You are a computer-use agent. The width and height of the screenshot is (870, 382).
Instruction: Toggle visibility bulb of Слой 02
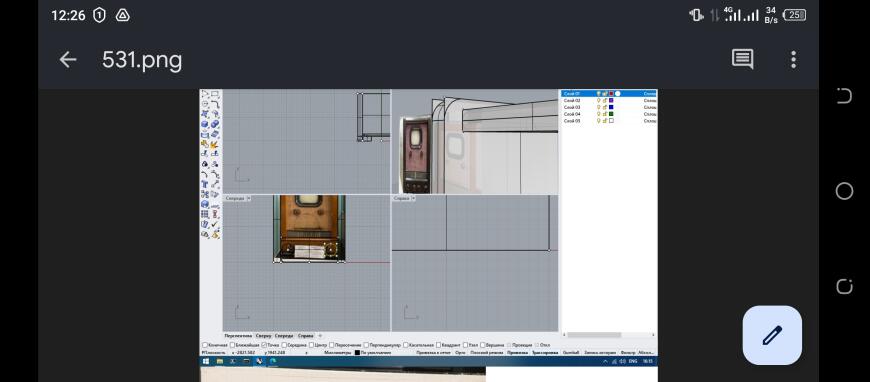[599, 100]
